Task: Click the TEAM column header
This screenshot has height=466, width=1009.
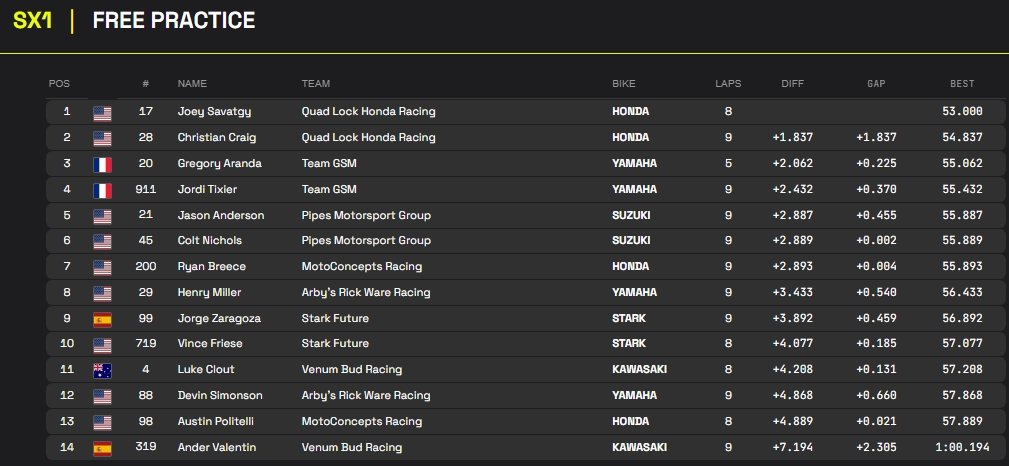Action: [x=315, y=84]
